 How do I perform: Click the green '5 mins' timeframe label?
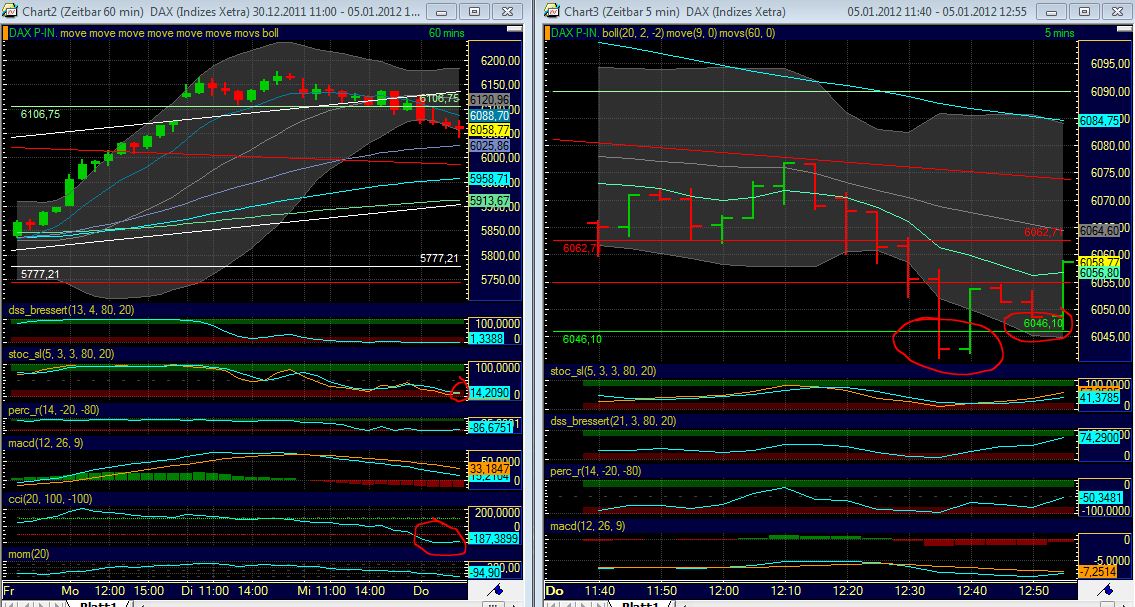click(x=1052, y=33)
